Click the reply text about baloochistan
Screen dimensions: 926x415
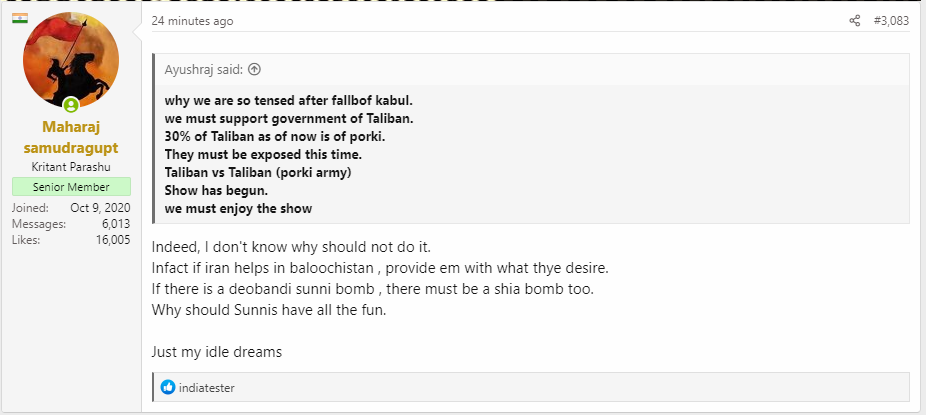click(x=380, y=267)
